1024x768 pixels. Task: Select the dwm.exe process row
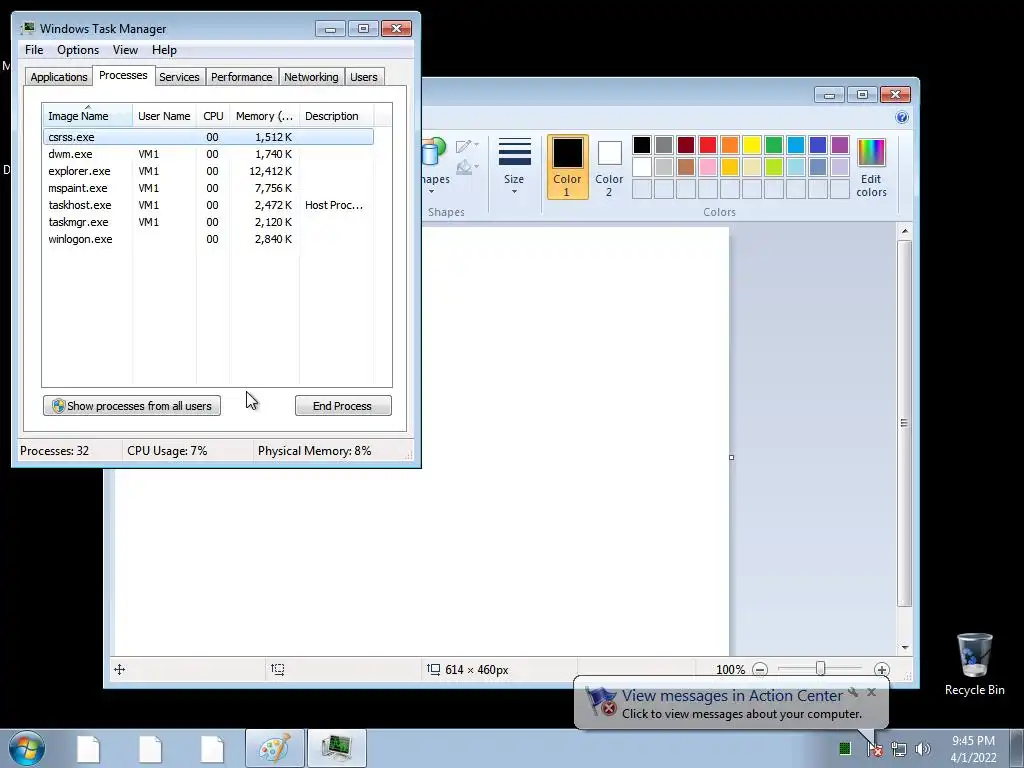(x=208, y=154)
